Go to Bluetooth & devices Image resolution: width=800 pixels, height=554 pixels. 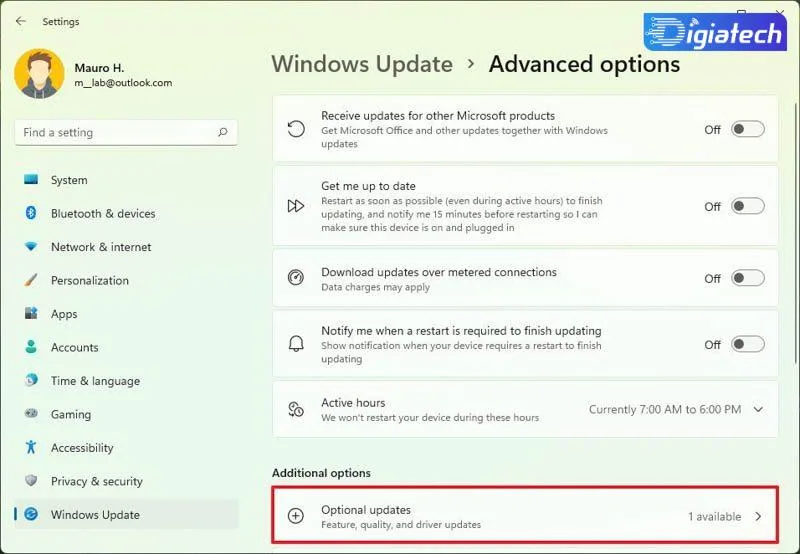click(x=126, y=213)
